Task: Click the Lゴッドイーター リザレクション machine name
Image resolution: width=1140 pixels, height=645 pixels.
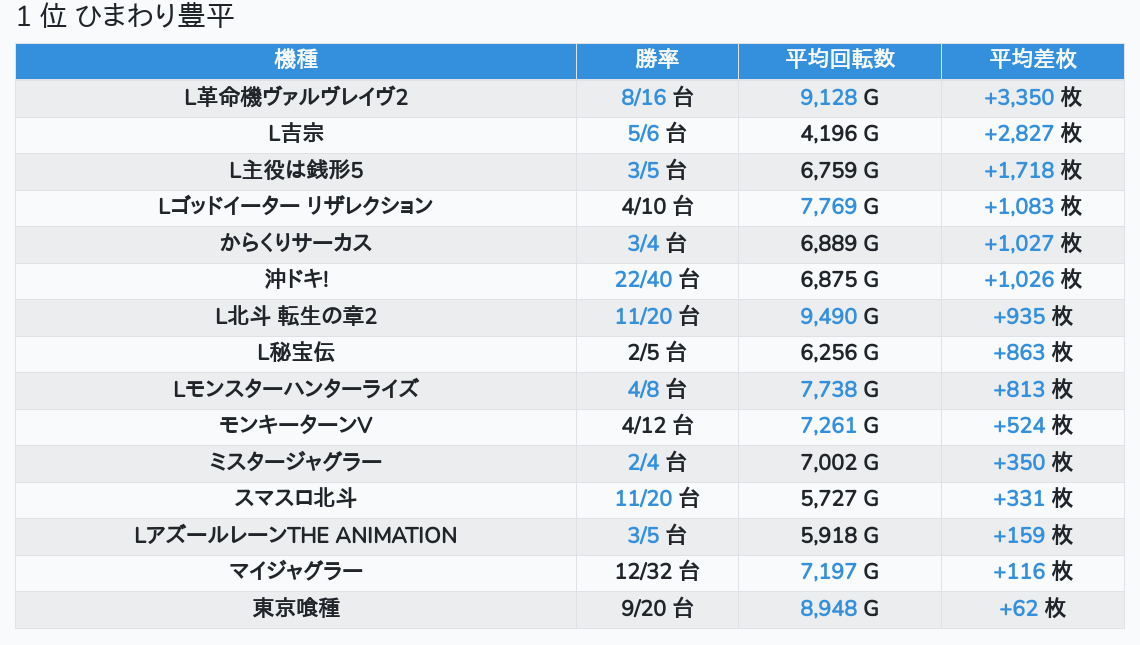Action: tap(296, 206)
